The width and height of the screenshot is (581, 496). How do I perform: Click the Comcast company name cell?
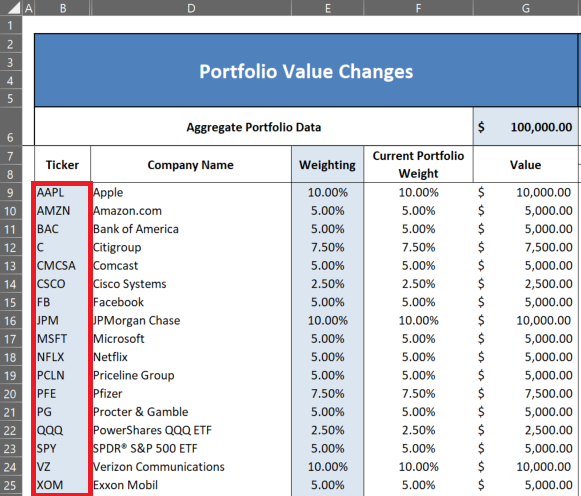pos(191,266)
